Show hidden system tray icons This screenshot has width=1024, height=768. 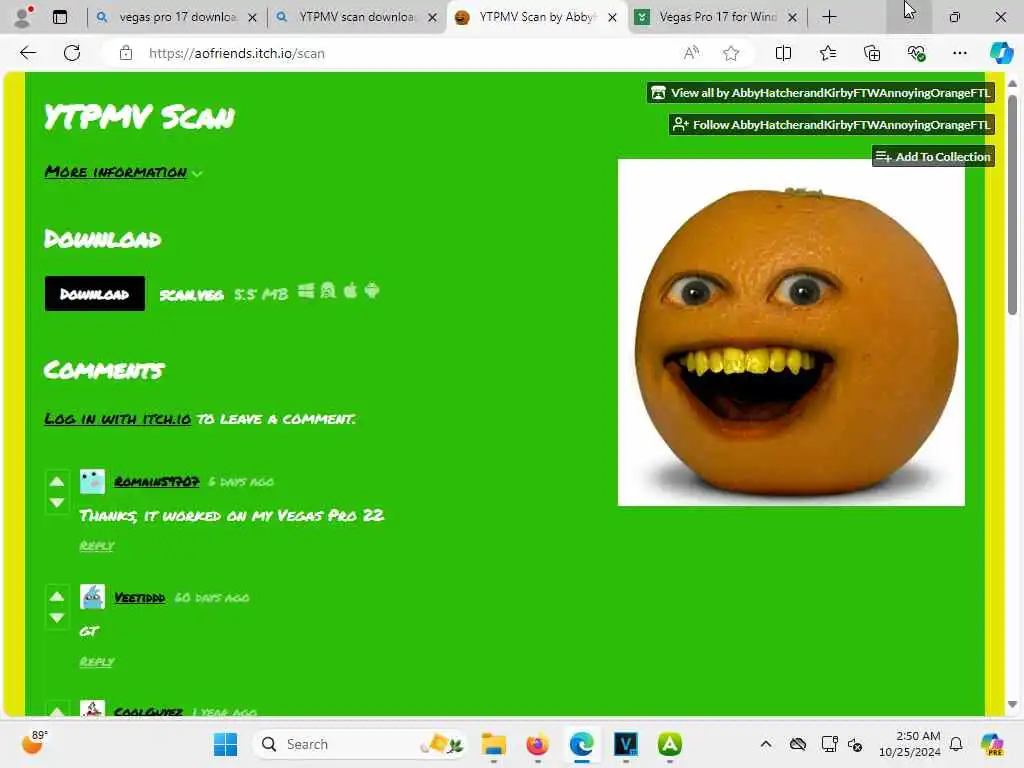pos(765,744)
